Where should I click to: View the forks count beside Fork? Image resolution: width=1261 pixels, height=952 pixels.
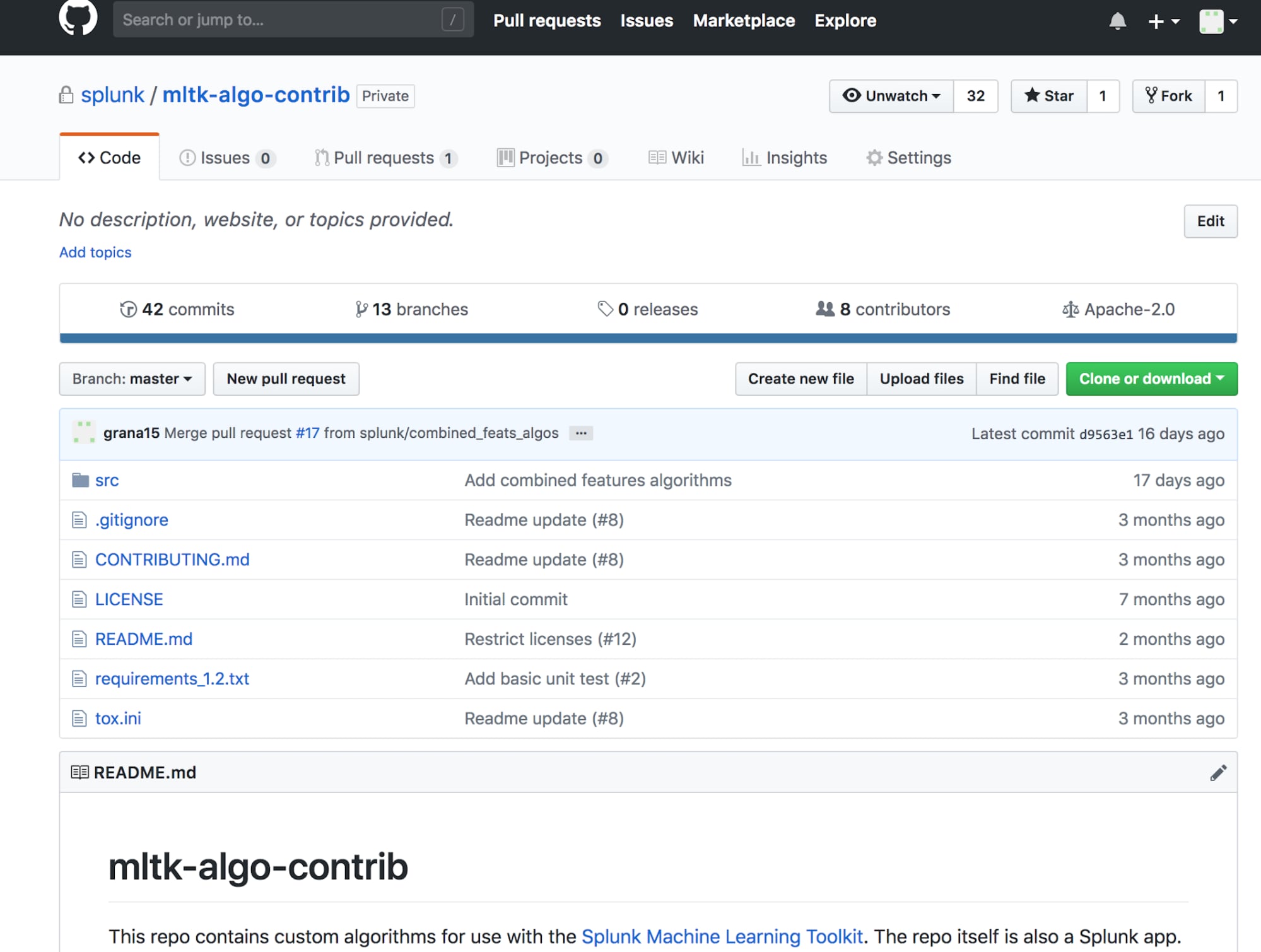[x=1221, y=96]
